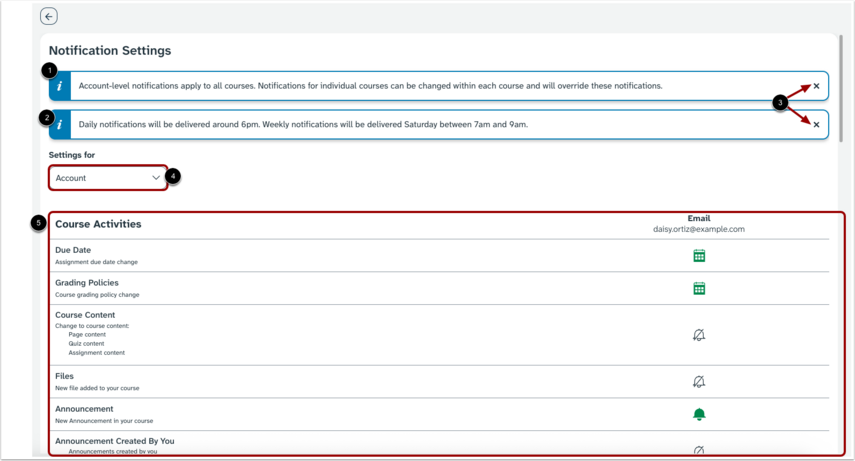This screenshot has width=855, height=461.
Task: Click the Due Date row label
Action: [73, 250]
